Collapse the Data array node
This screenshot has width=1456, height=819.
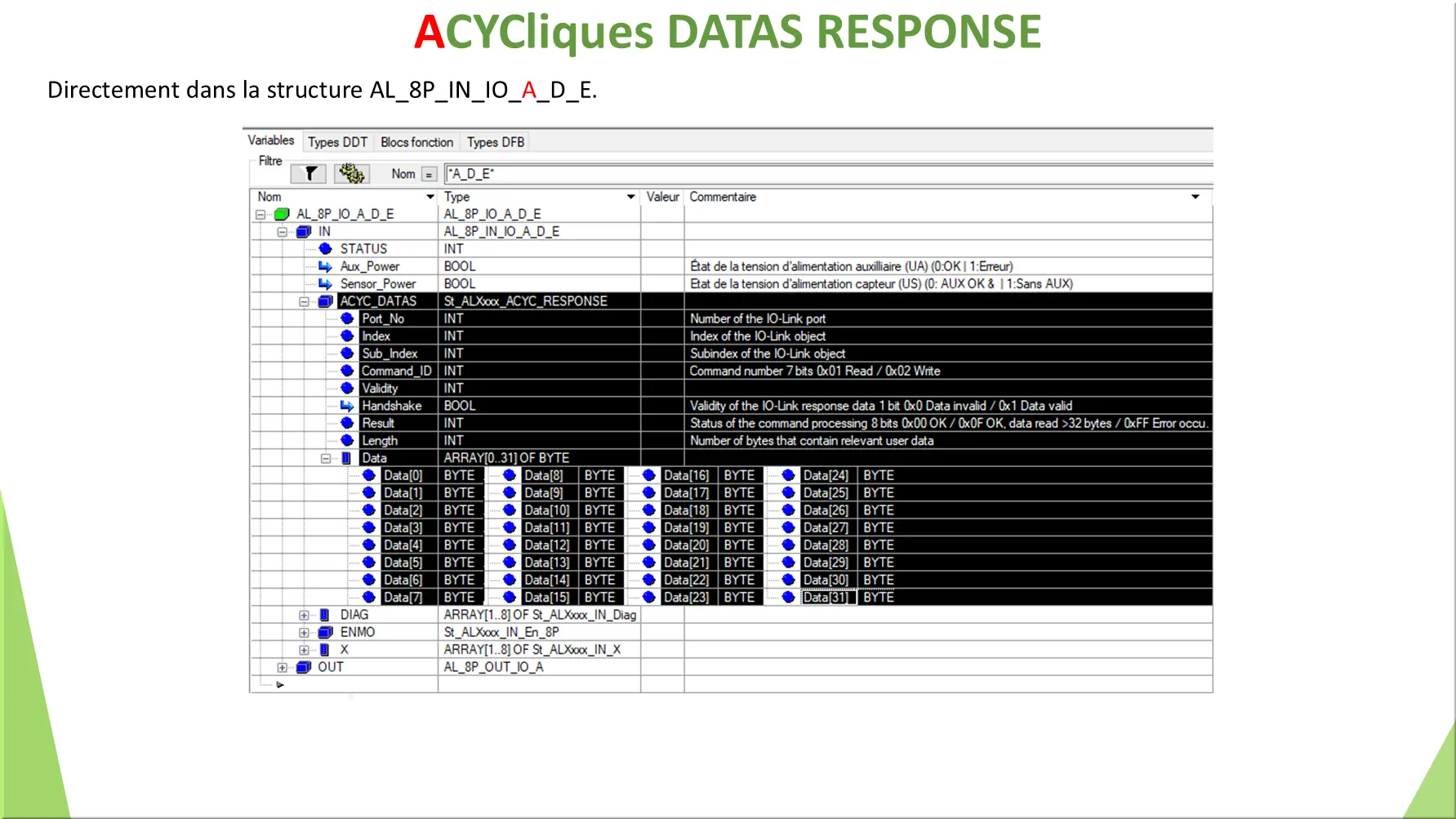[326, 458]
